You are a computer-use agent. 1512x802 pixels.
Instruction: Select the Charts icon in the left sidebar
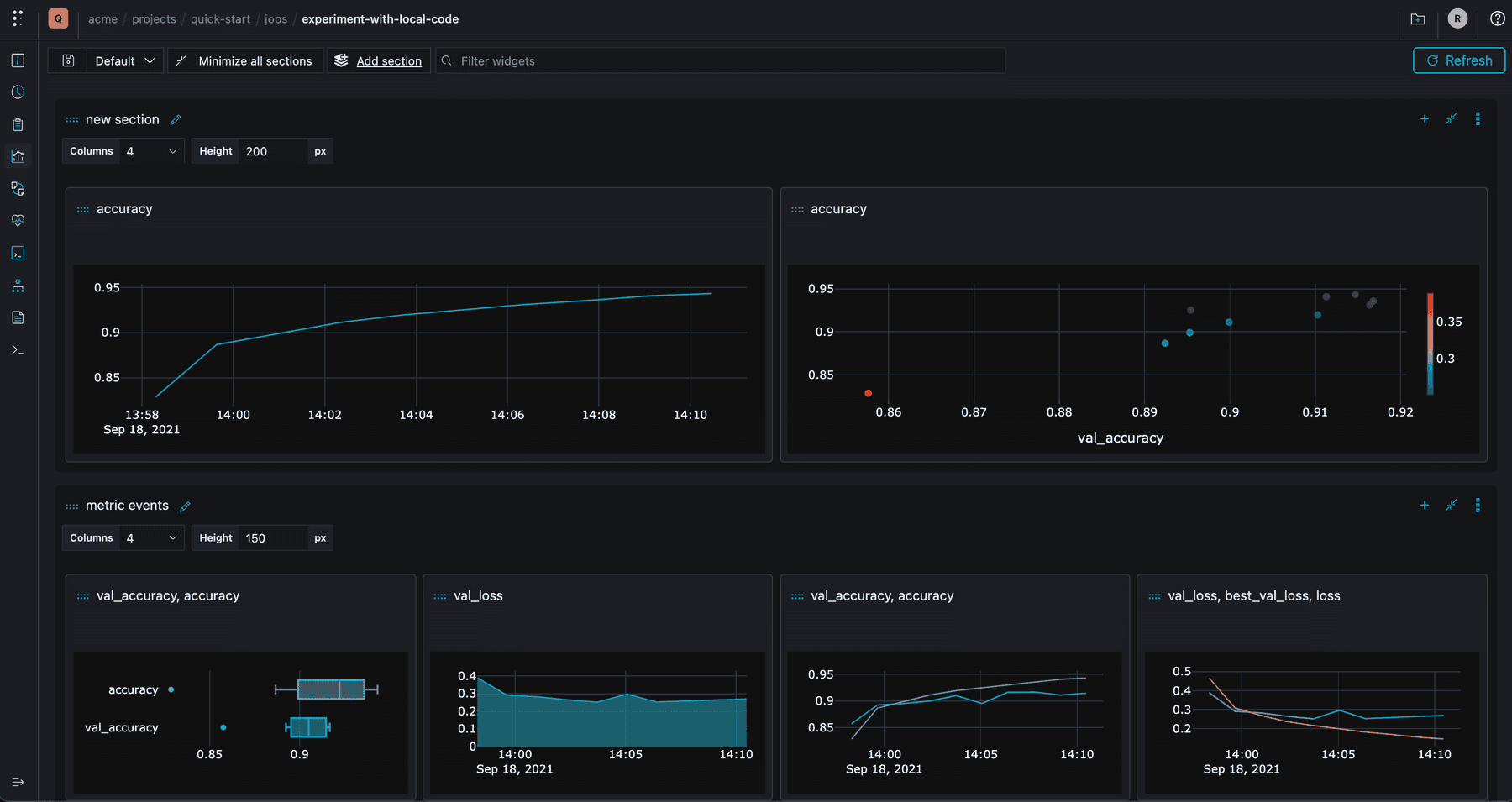(18, 156)
